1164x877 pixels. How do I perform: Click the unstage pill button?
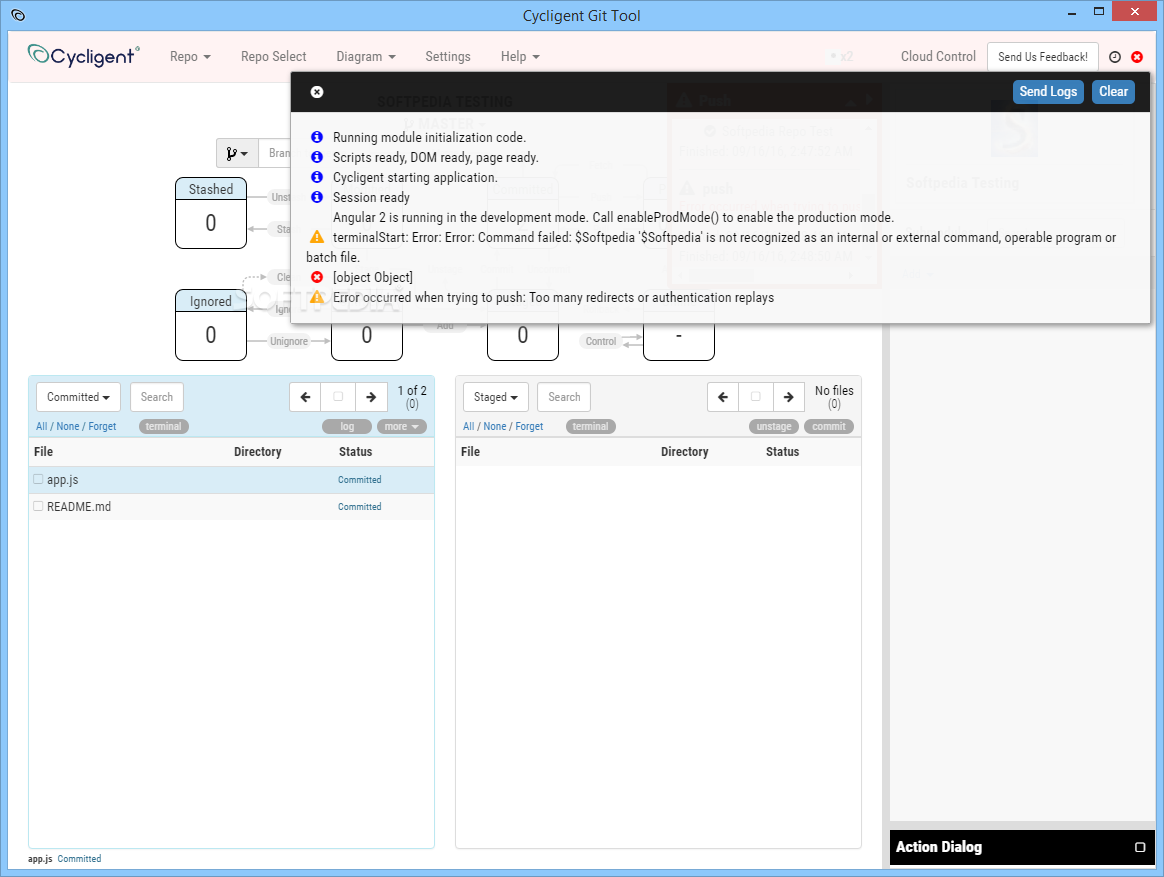[774, 426]
